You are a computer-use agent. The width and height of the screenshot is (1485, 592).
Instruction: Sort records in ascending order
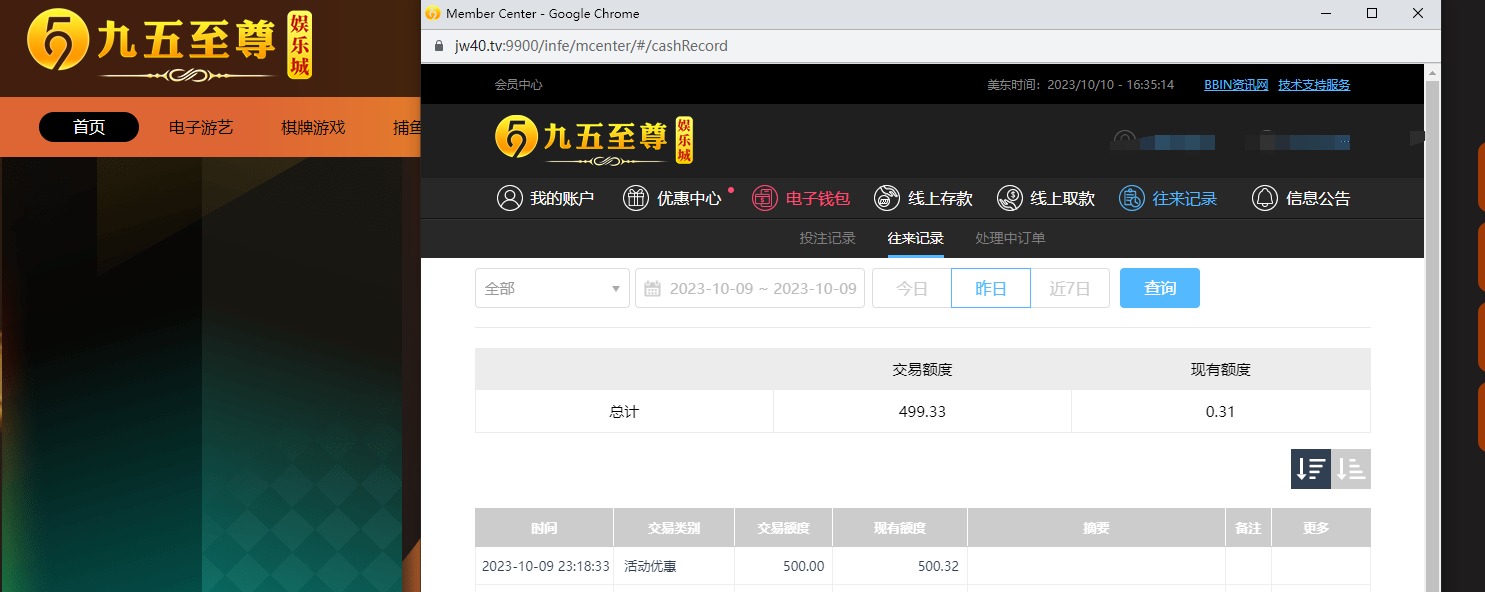coord(1351,469)
